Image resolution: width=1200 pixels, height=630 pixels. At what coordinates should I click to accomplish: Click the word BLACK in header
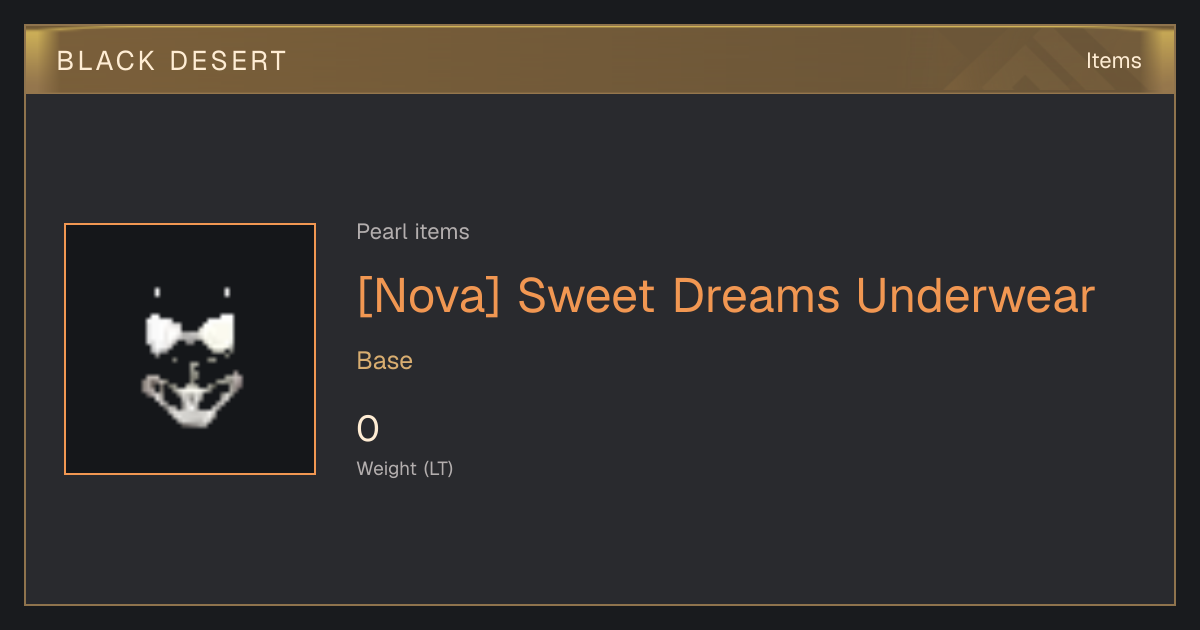[106, 61]
